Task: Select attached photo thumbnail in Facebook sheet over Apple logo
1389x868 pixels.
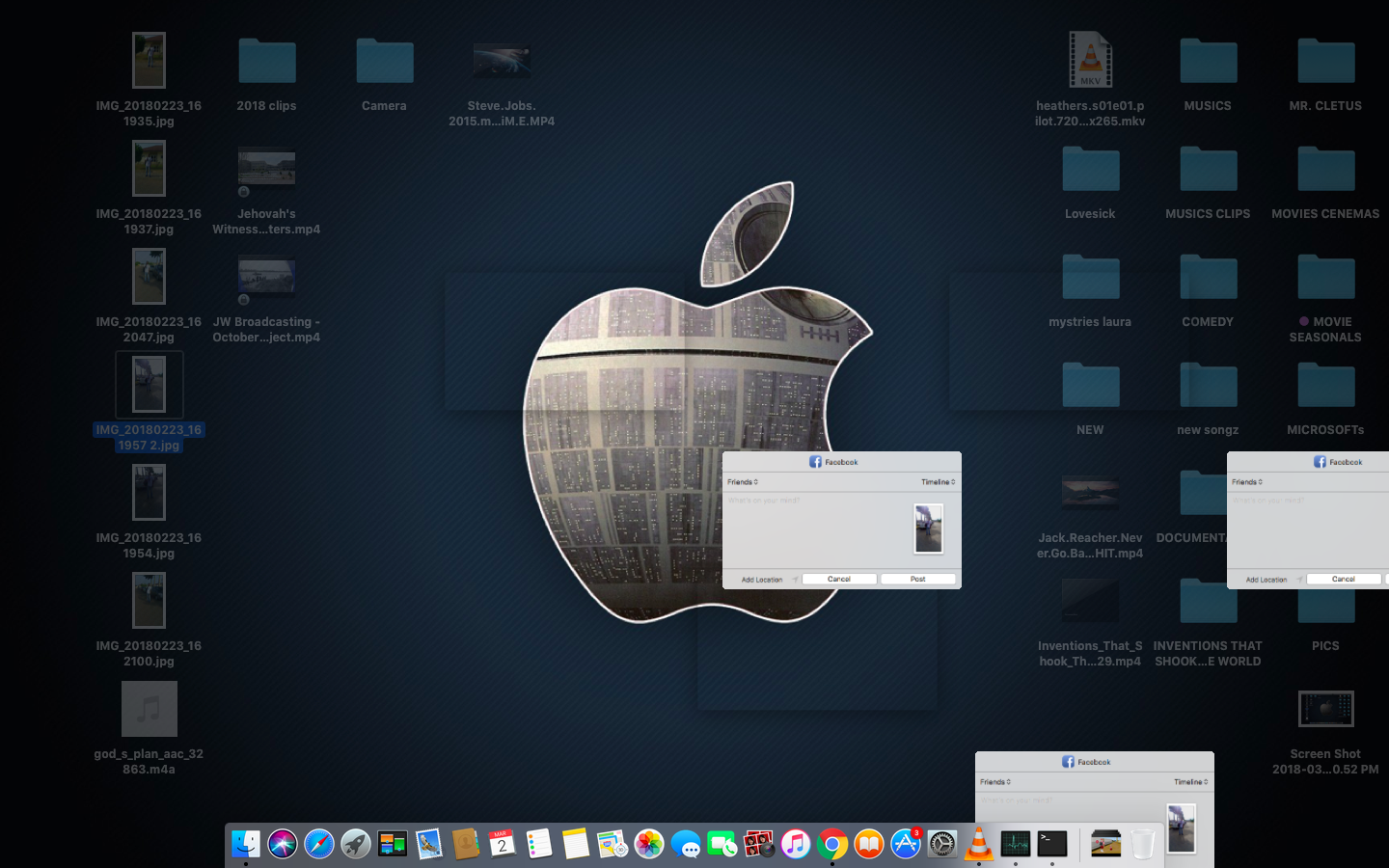Action: (929, 529)
